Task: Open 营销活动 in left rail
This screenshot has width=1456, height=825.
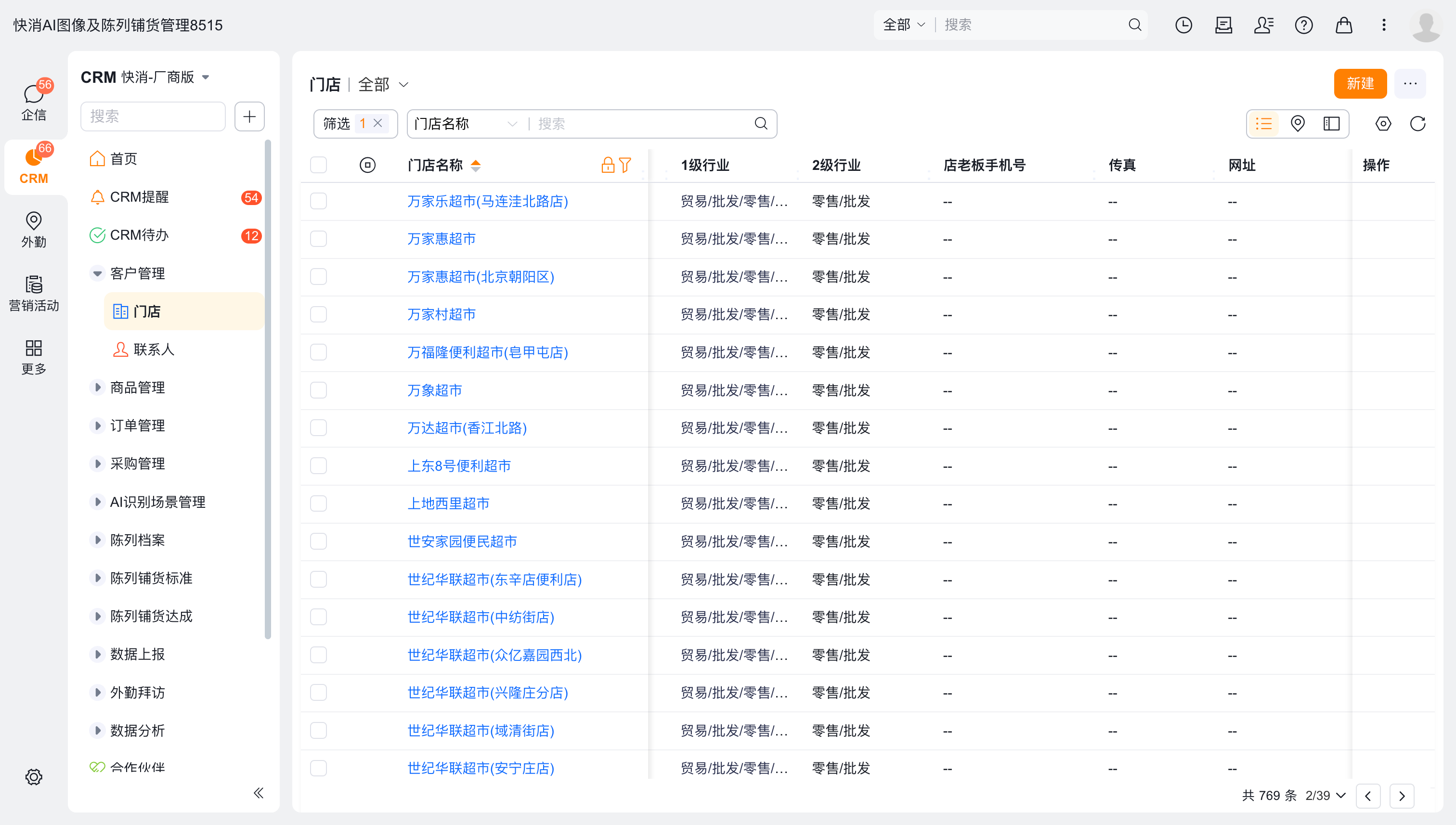Action: 33,293
